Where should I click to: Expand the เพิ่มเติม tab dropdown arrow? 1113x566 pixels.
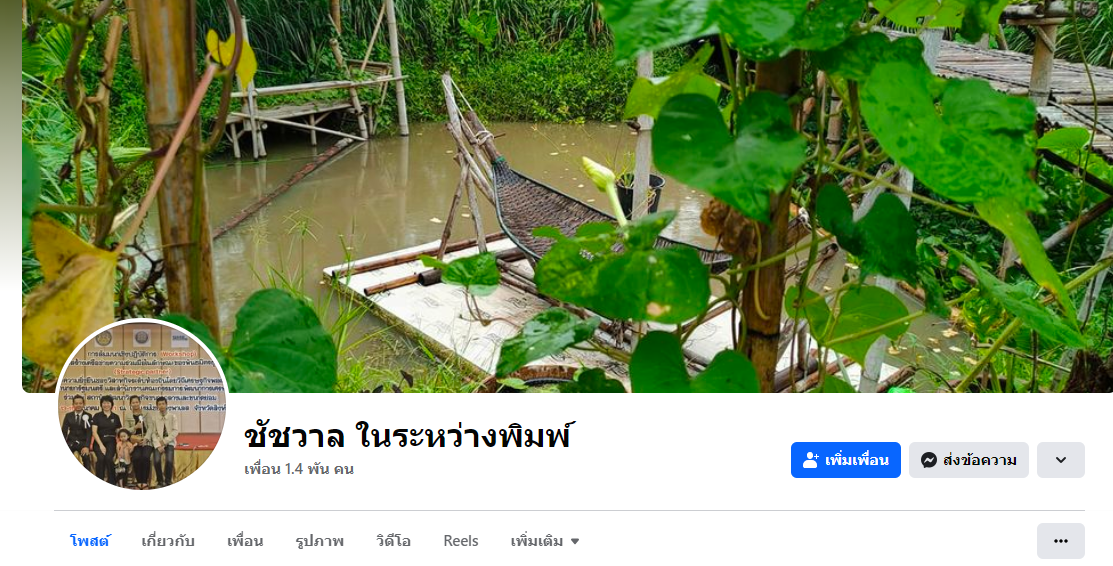click(575, 542)
